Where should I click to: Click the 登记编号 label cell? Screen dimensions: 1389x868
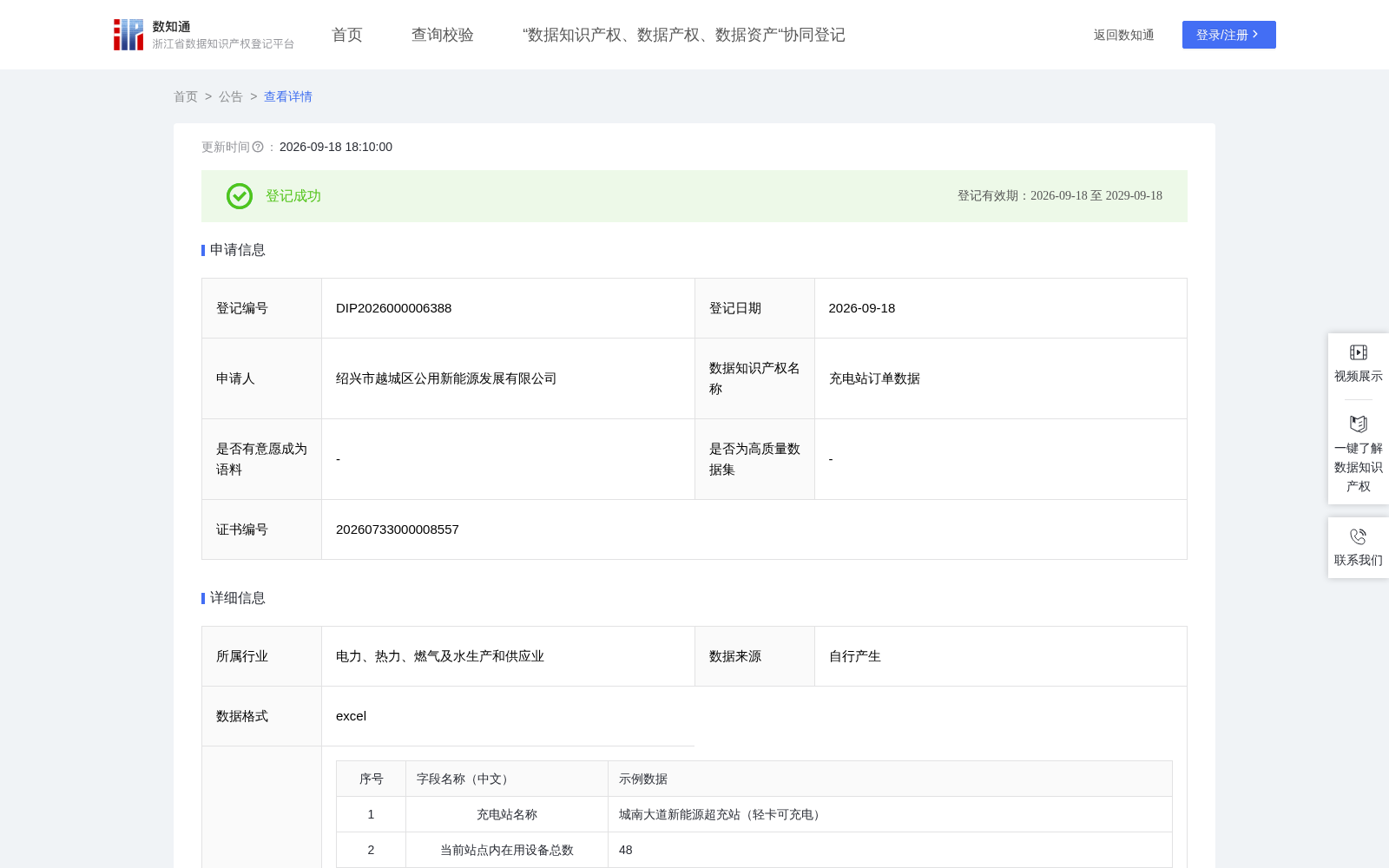click(x=262, y=308)
